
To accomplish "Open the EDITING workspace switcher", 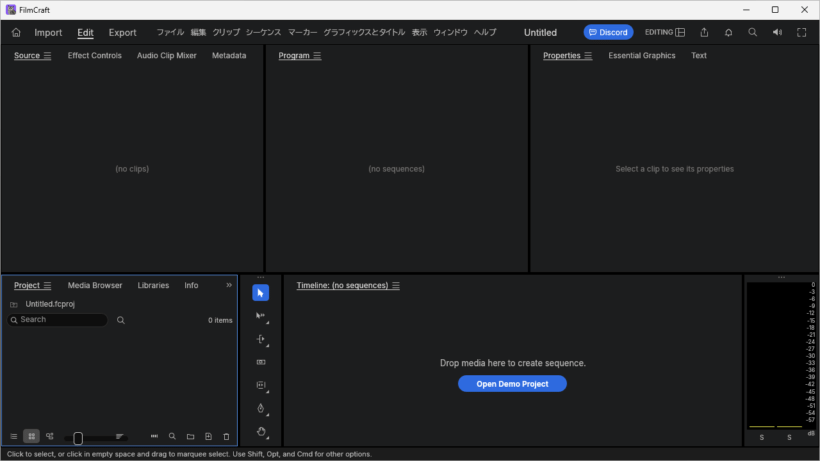I will point(665,32).
